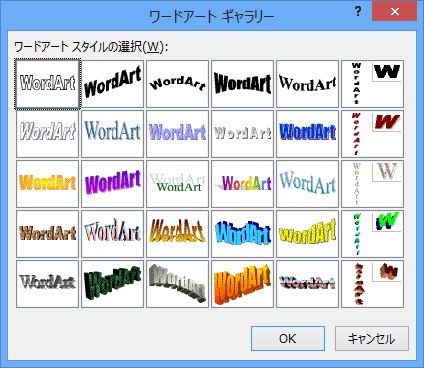Select the silver spaced-letter WordArt style
This screenshot has width=424, height=368.
pyautogui.click(x=242, y=134)
